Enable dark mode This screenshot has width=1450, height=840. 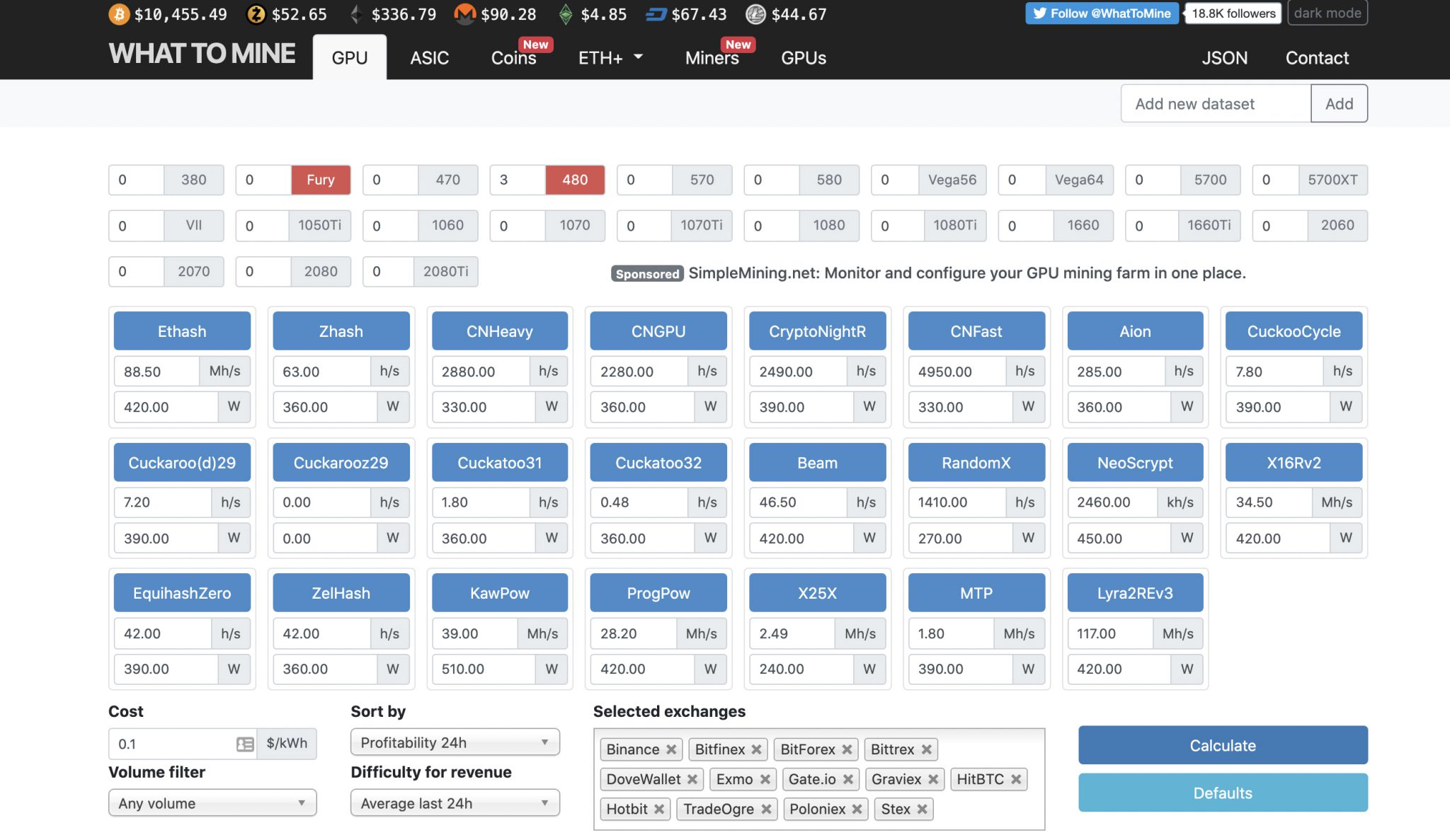click(x=1327, y=13)
